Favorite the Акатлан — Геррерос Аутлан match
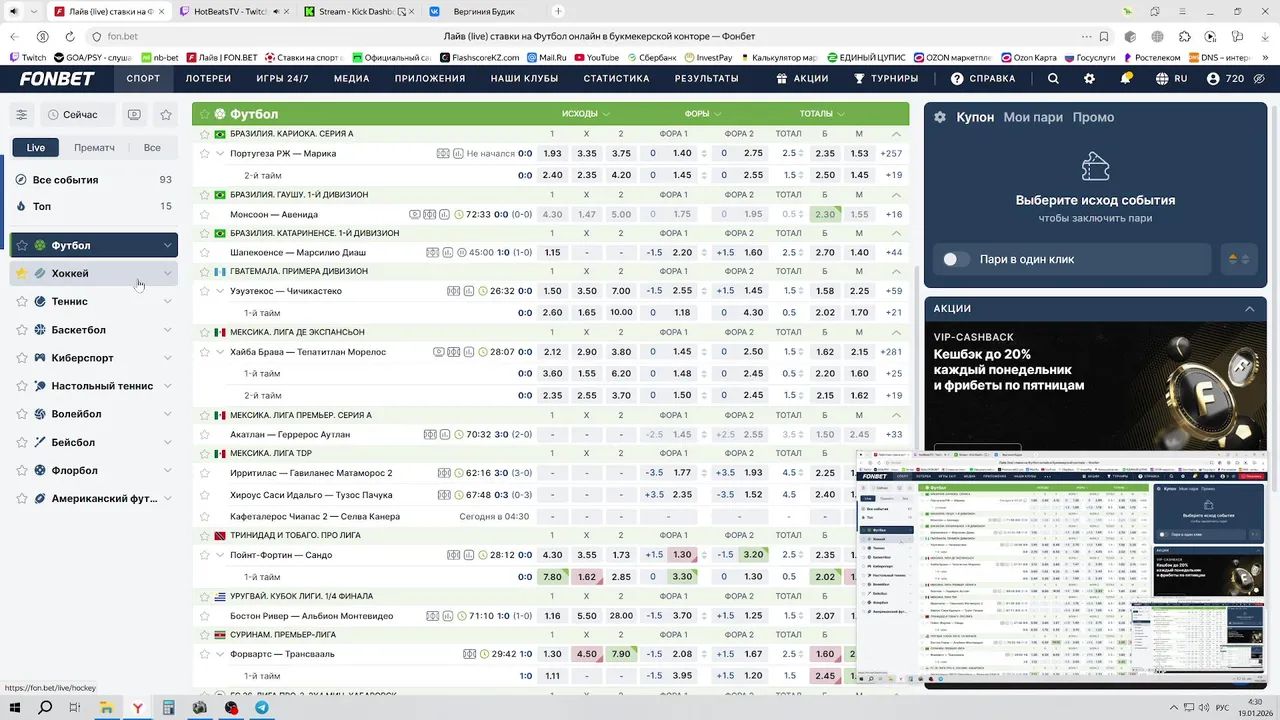 coord(205,434)
